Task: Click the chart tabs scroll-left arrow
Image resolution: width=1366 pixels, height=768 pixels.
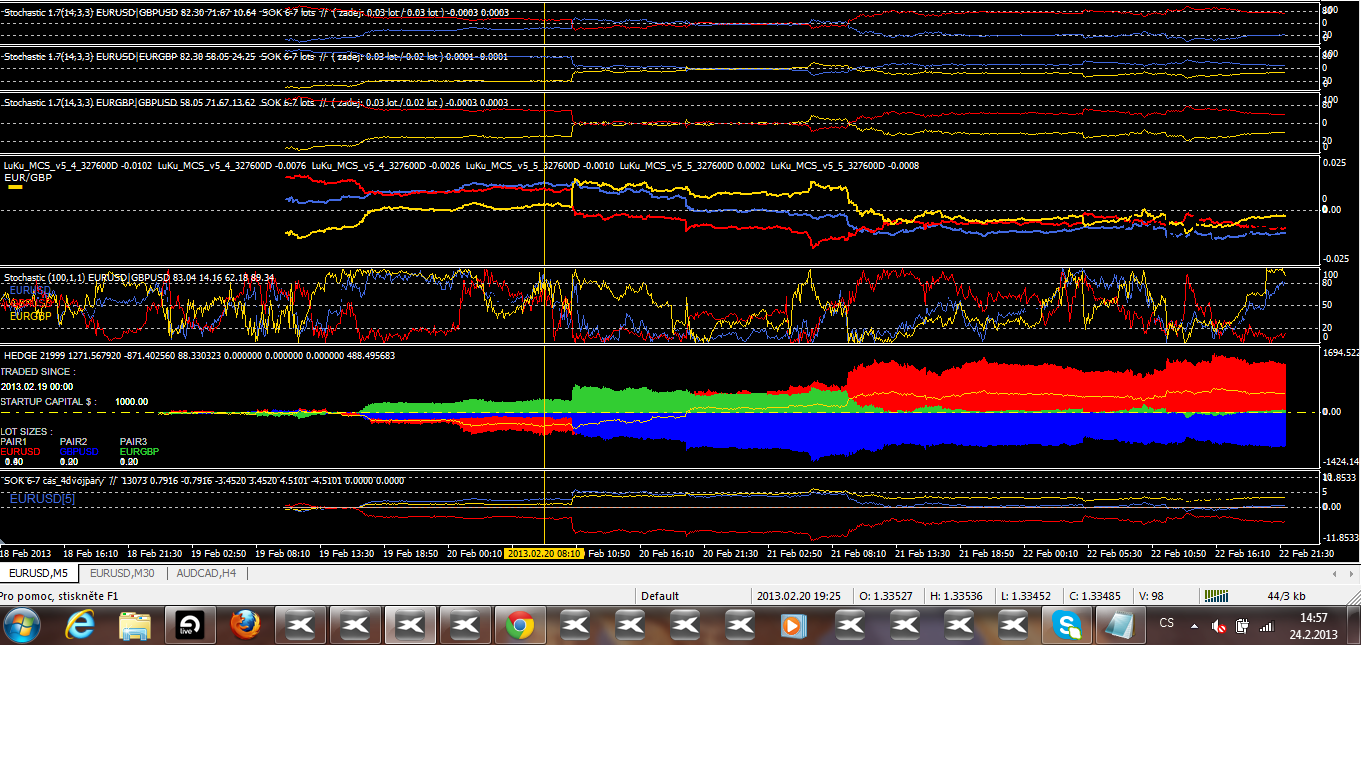Action: coord(1336,574)
